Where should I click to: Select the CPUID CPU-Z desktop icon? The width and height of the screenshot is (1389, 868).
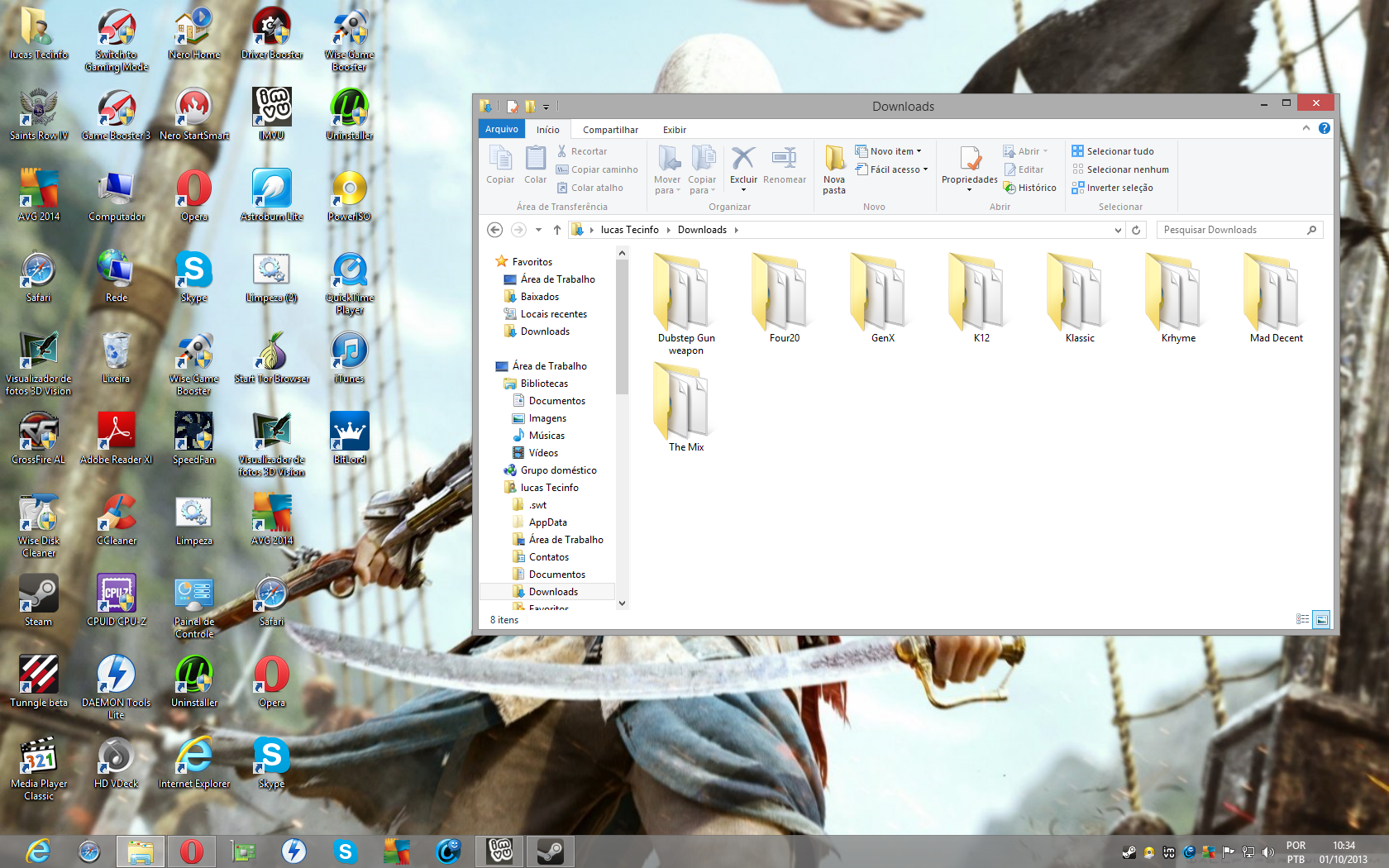point(117,600)
